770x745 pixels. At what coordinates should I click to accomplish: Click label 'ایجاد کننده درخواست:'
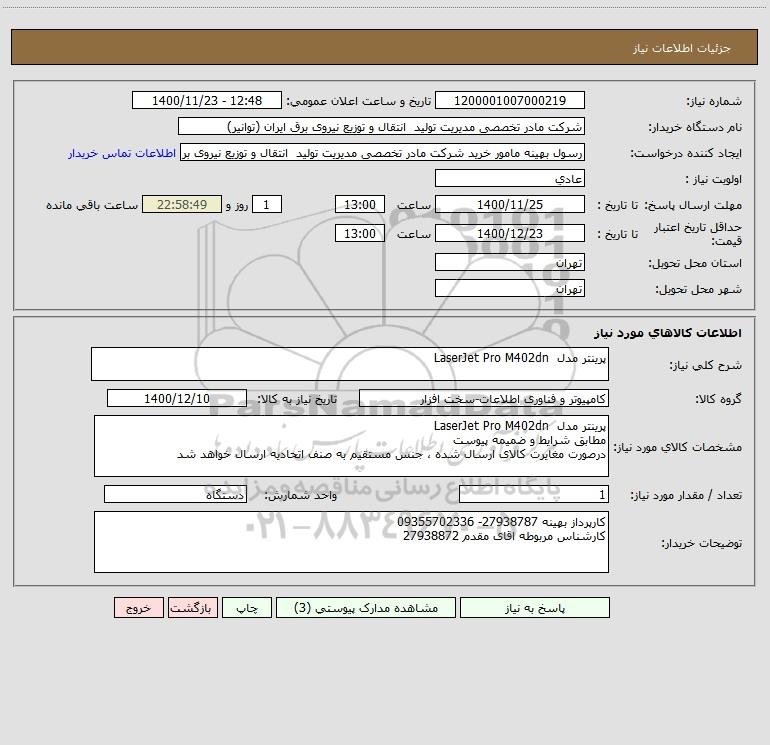(x=686, y=154)
